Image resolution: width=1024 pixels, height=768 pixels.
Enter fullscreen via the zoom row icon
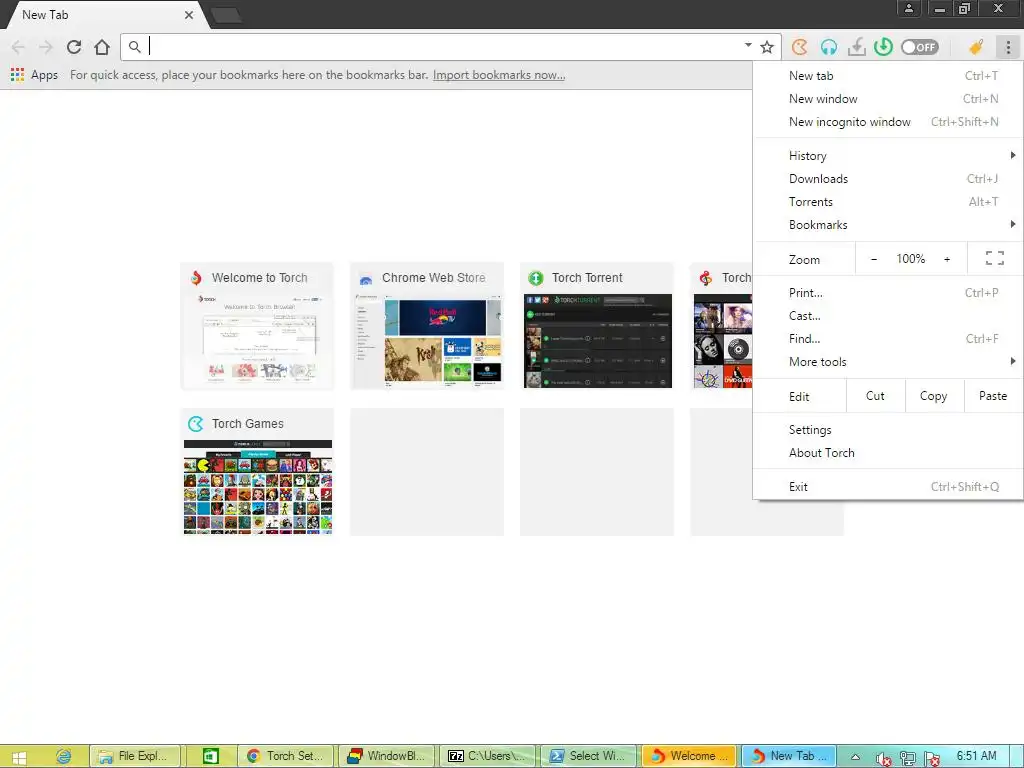(995, 259)
